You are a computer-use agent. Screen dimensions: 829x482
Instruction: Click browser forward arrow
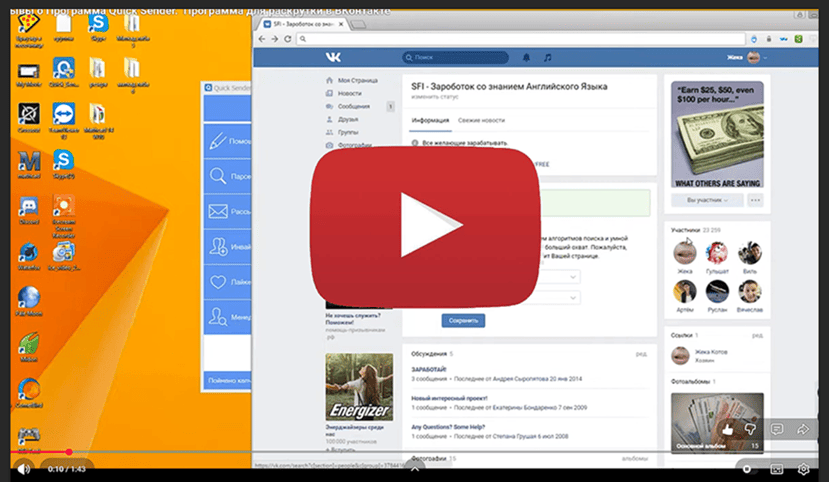click(274, 39)
